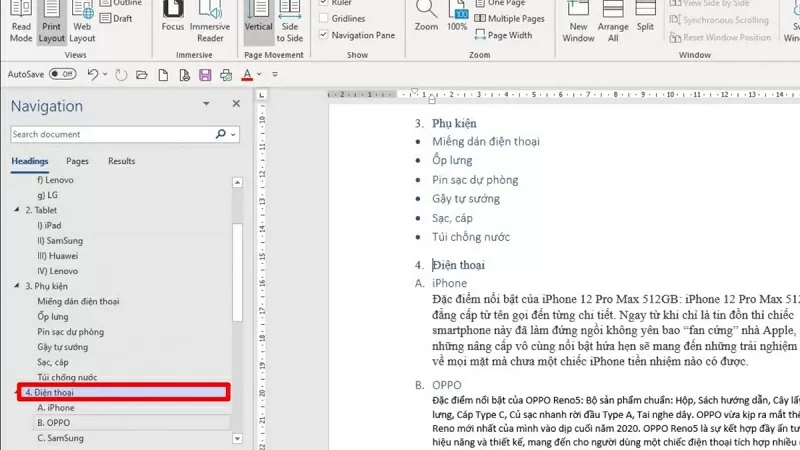
Task: Click Synchronous Scrolling
Action: click(x=719, y=20)
